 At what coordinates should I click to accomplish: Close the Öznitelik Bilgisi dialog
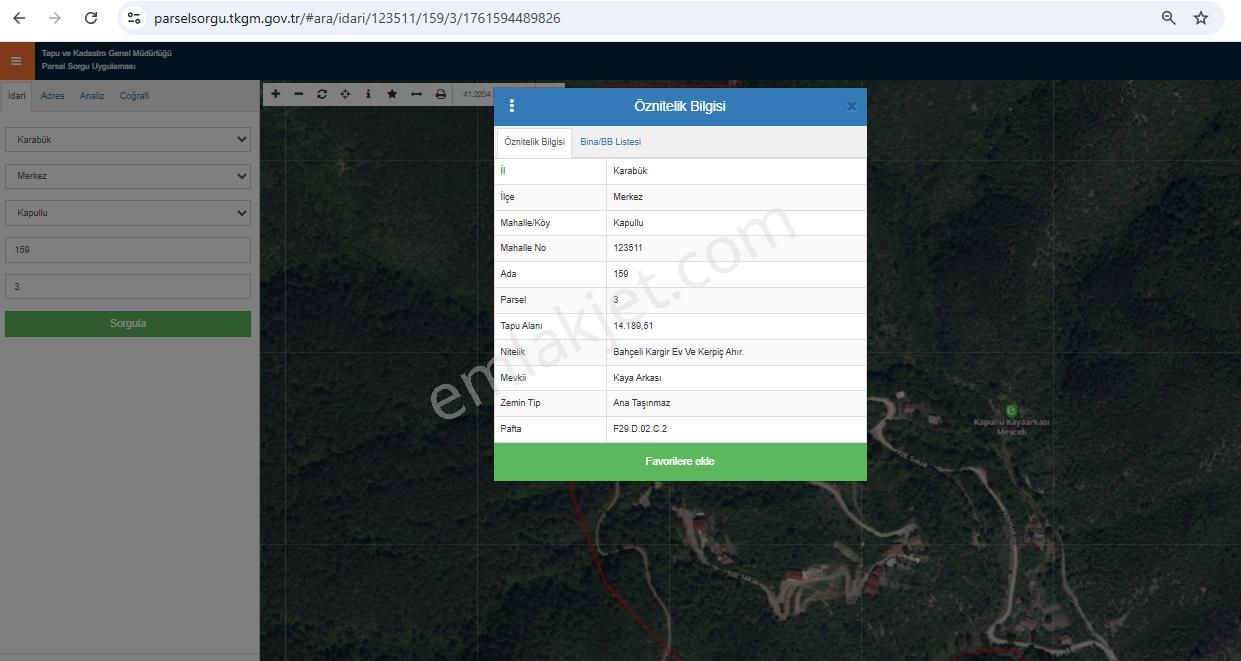coord(851,107)
